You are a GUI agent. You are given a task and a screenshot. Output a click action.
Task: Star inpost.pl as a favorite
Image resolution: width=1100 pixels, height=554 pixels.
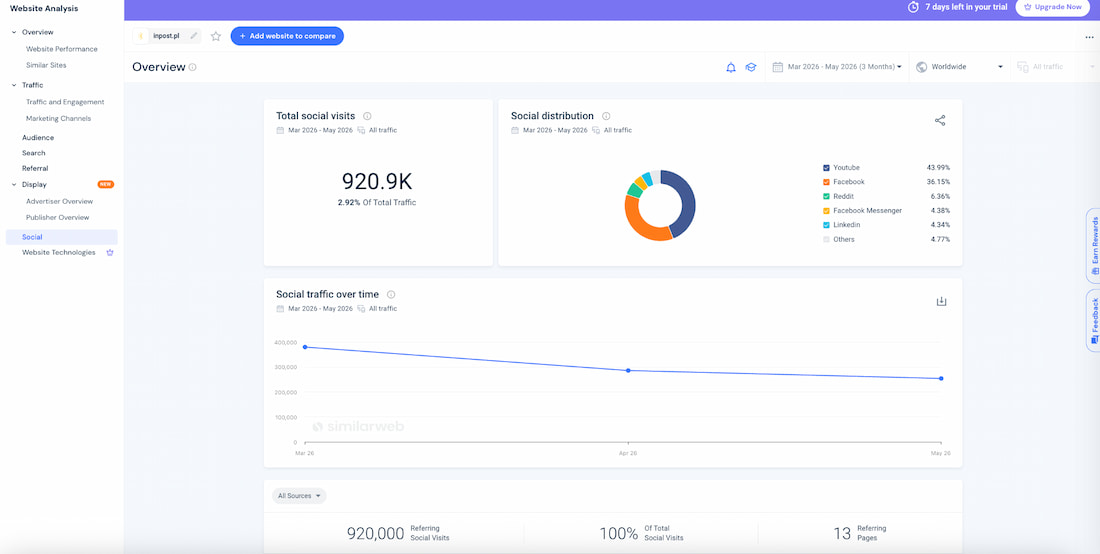216,36
